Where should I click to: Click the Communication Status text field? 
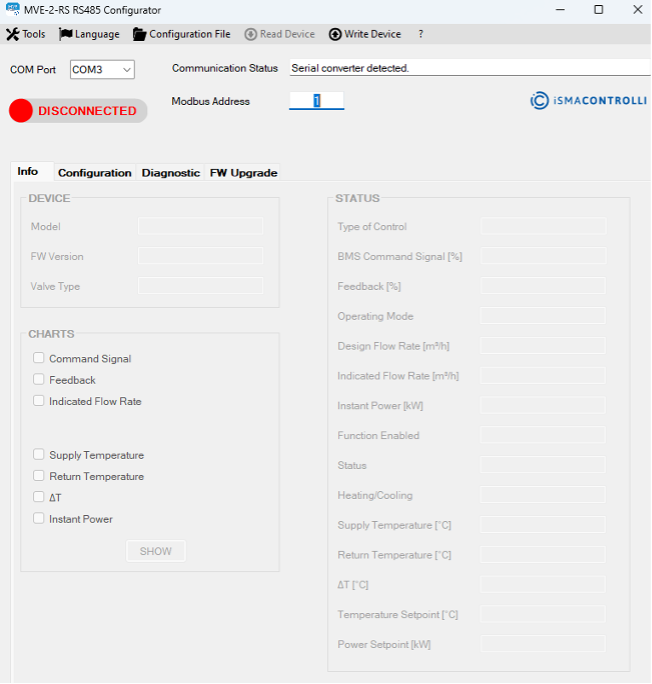click(x=470, y=68)
